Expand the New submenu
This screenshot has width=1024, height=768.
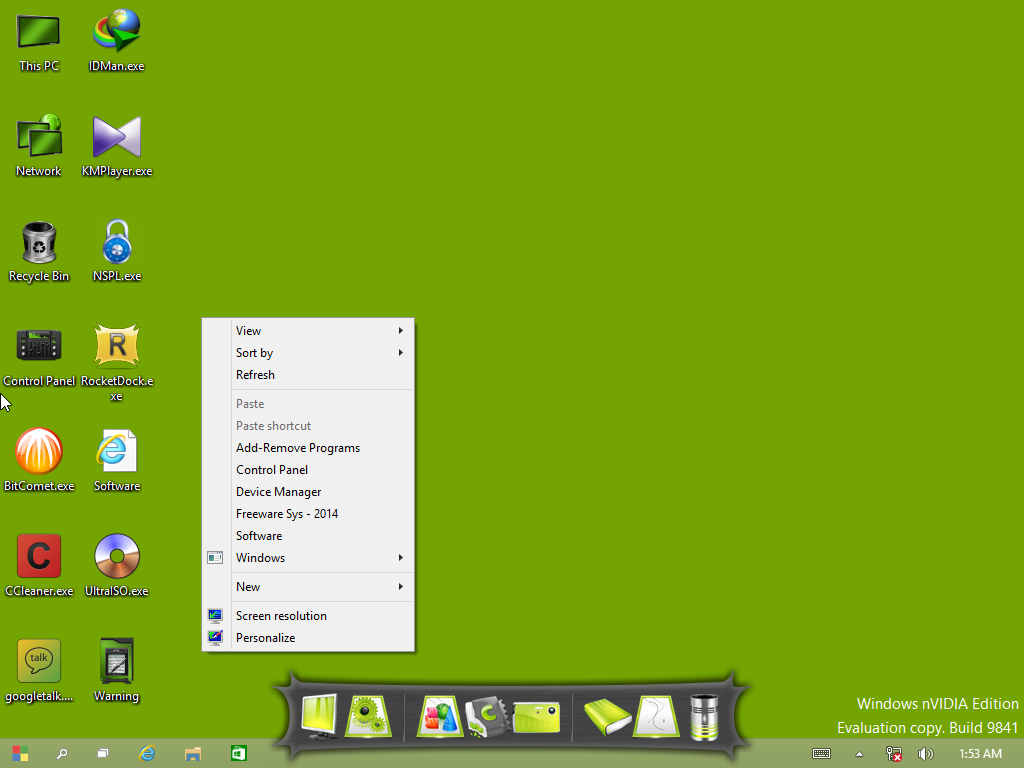click(300, 586)
